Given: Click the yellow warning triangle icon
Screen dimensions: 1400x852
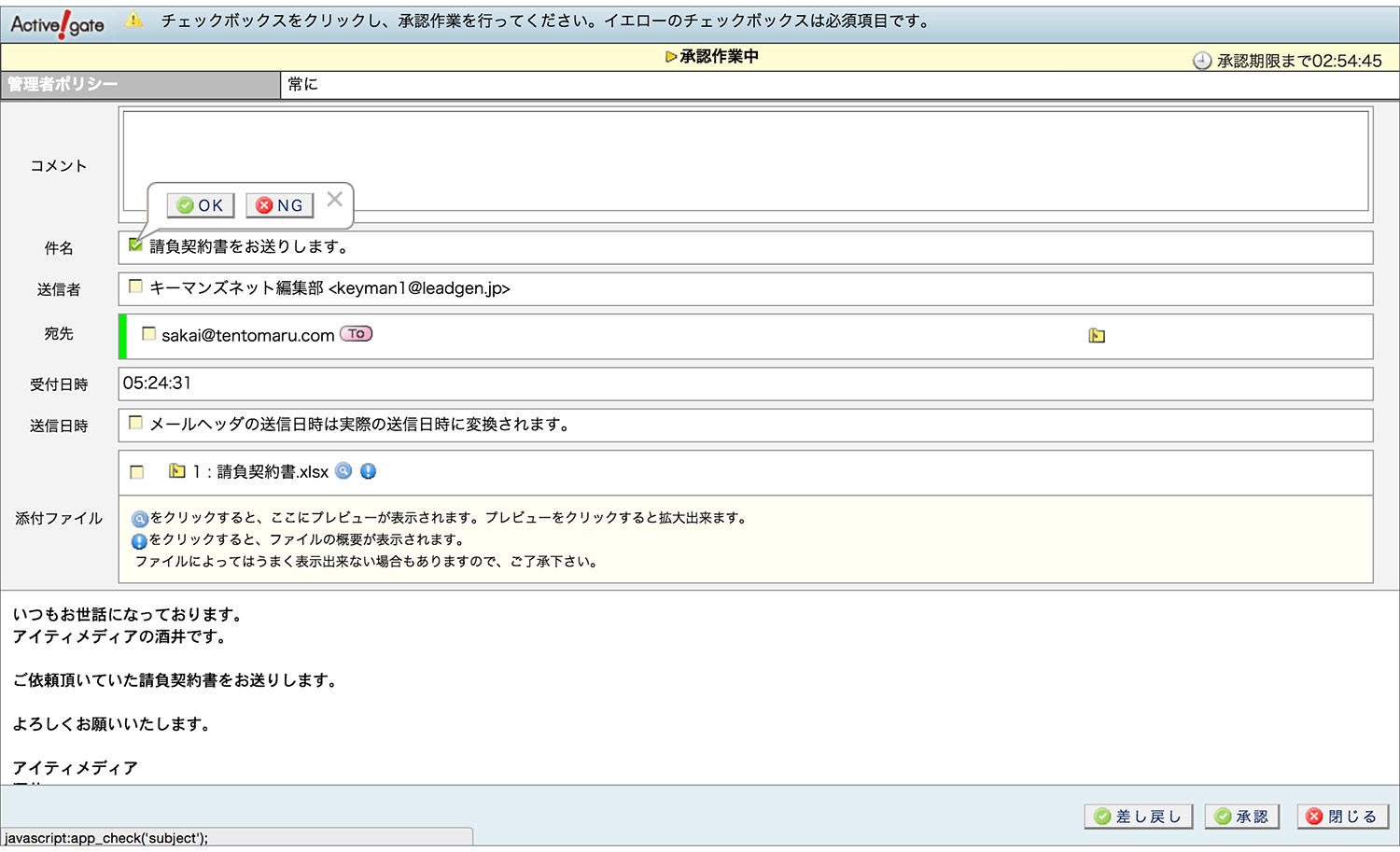Looking at the screenshot, I should coord(134,20).
